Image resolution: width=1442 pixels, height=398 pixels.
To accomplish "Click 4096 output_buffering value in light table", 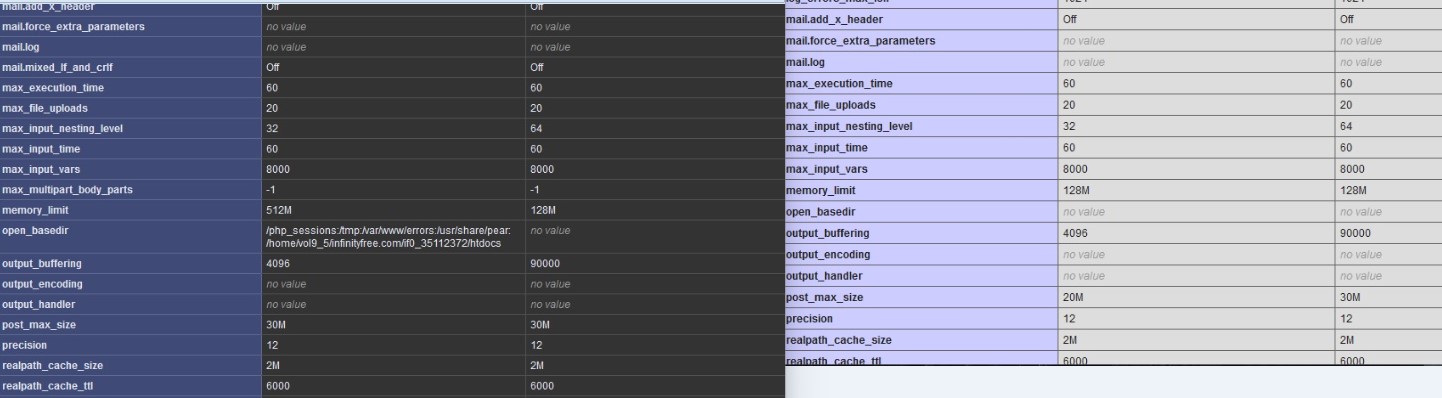I will point(1076,233).
